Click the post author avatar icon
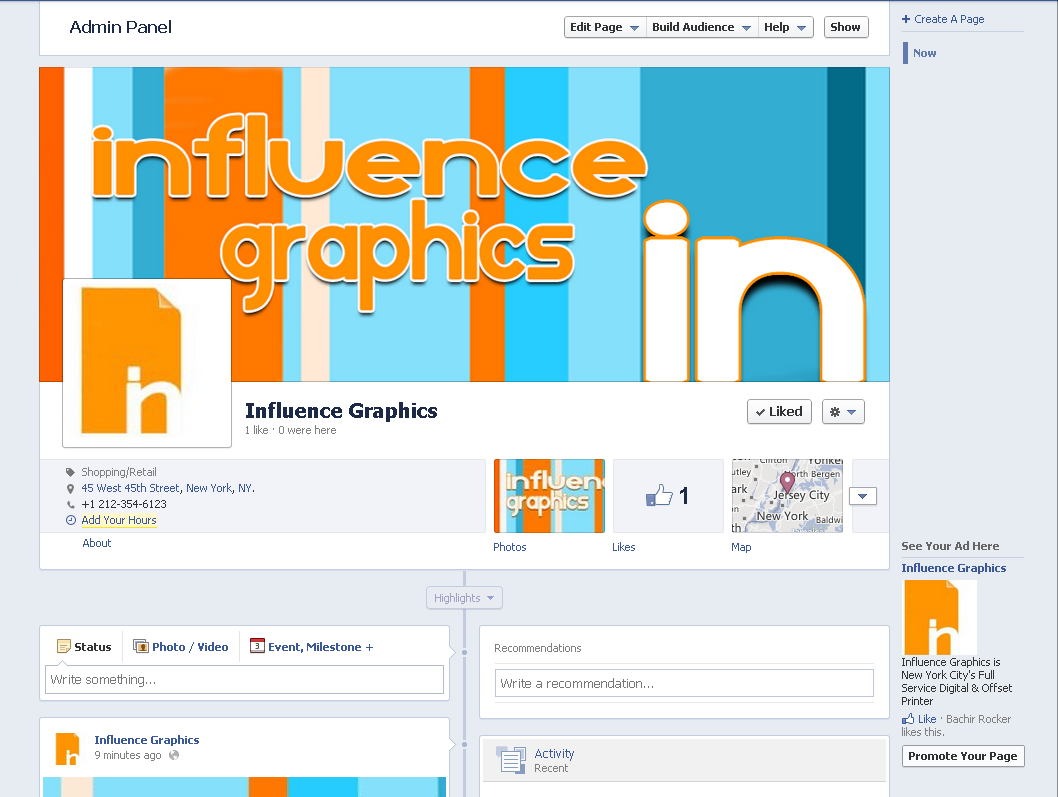 tap(67, 748)
